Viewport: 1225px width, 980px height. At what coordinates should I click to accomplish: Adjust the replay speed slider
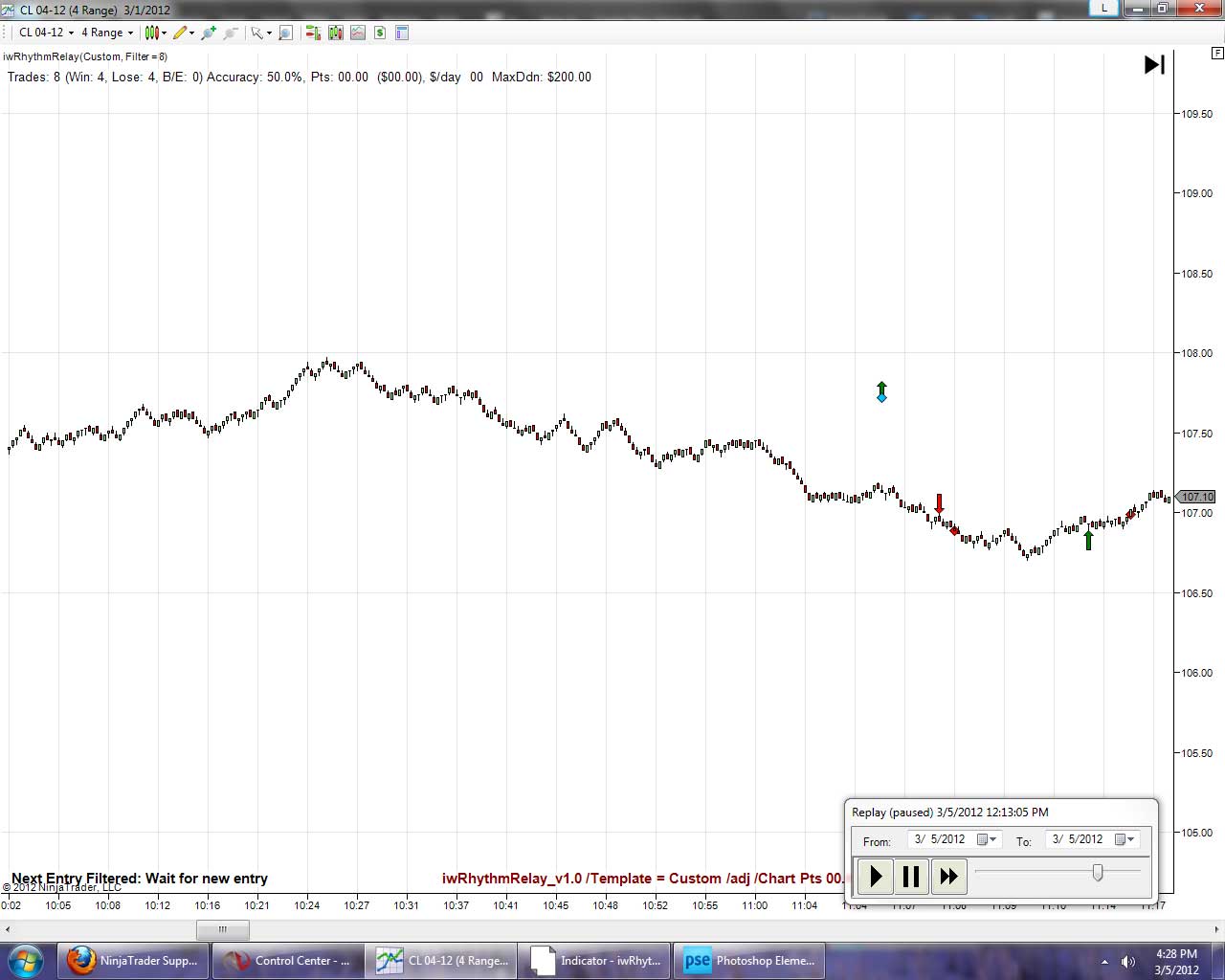click(x=1098, y=872)
